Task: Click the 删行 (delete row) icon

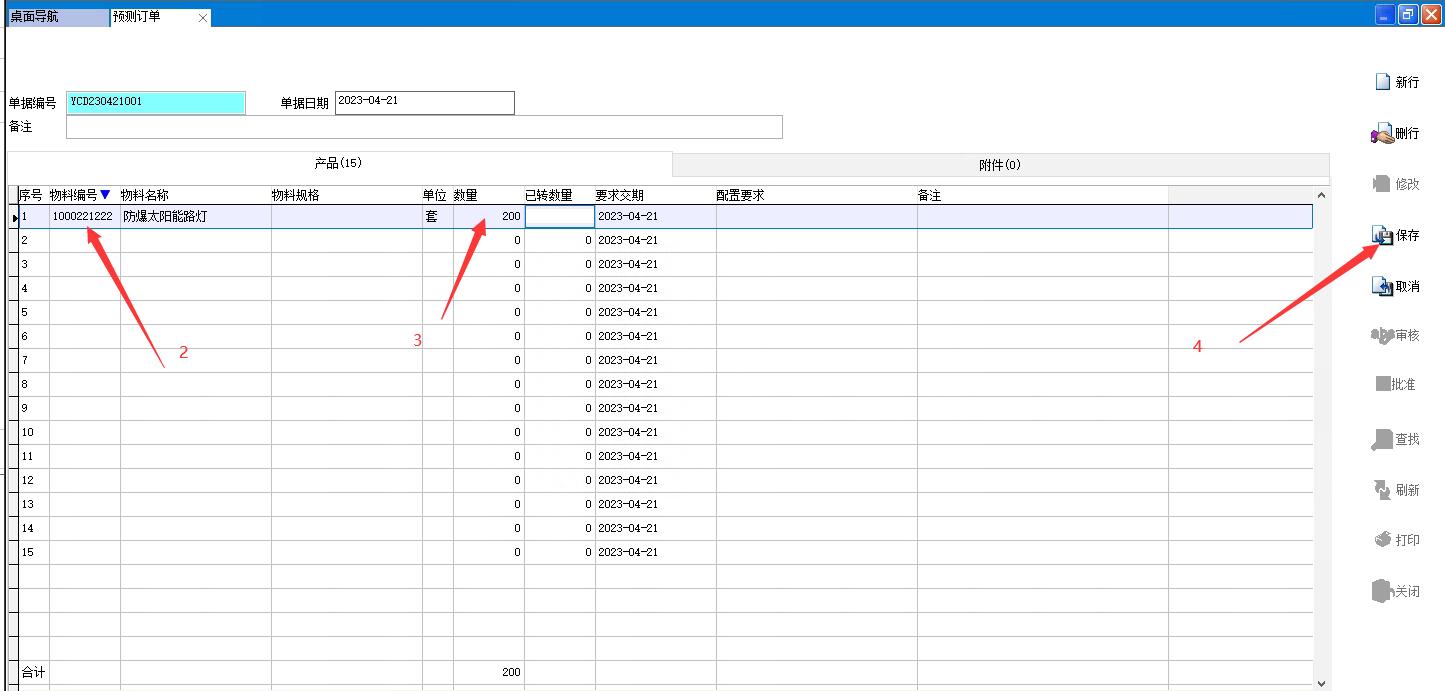Action: (1382, 133)
